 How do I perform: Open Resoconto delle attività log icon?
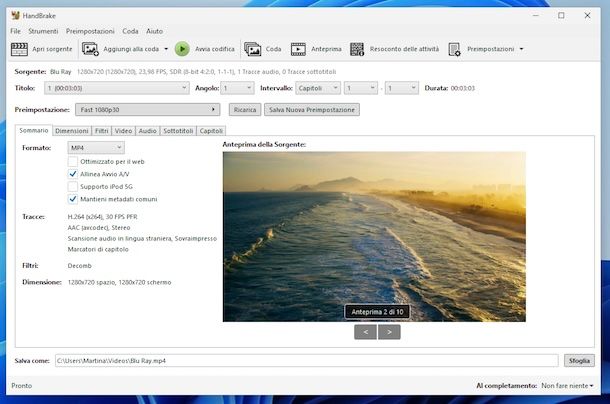pos(357,48)
